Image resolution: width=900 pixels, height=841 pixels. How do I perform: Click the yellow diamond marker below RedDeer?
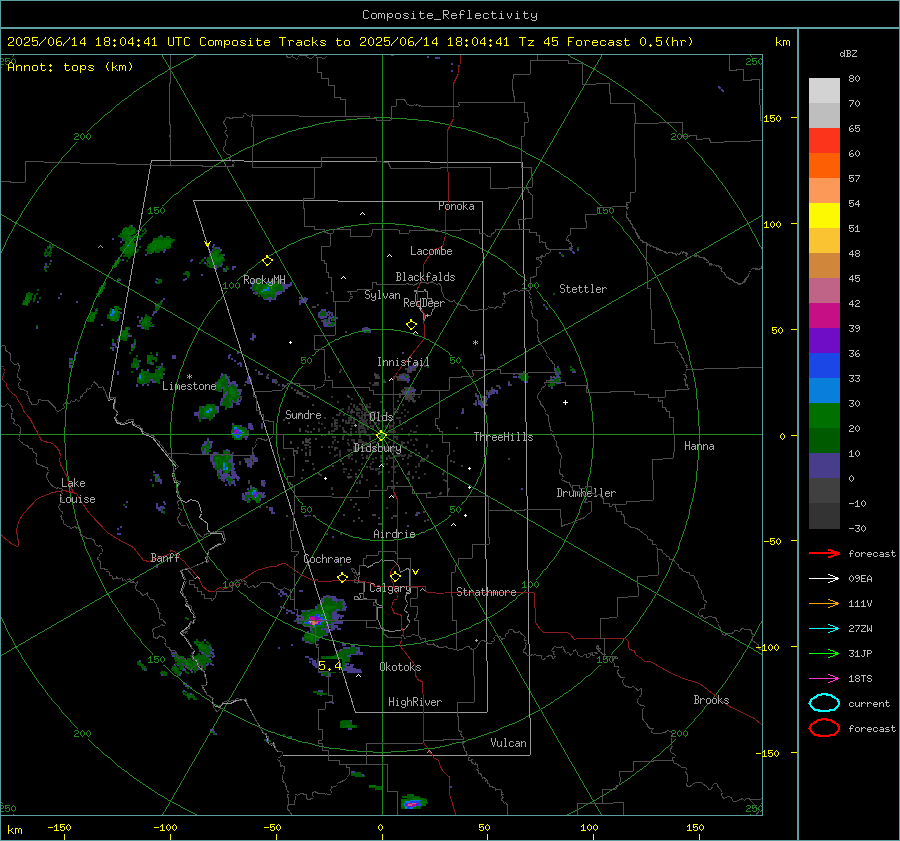412,325
